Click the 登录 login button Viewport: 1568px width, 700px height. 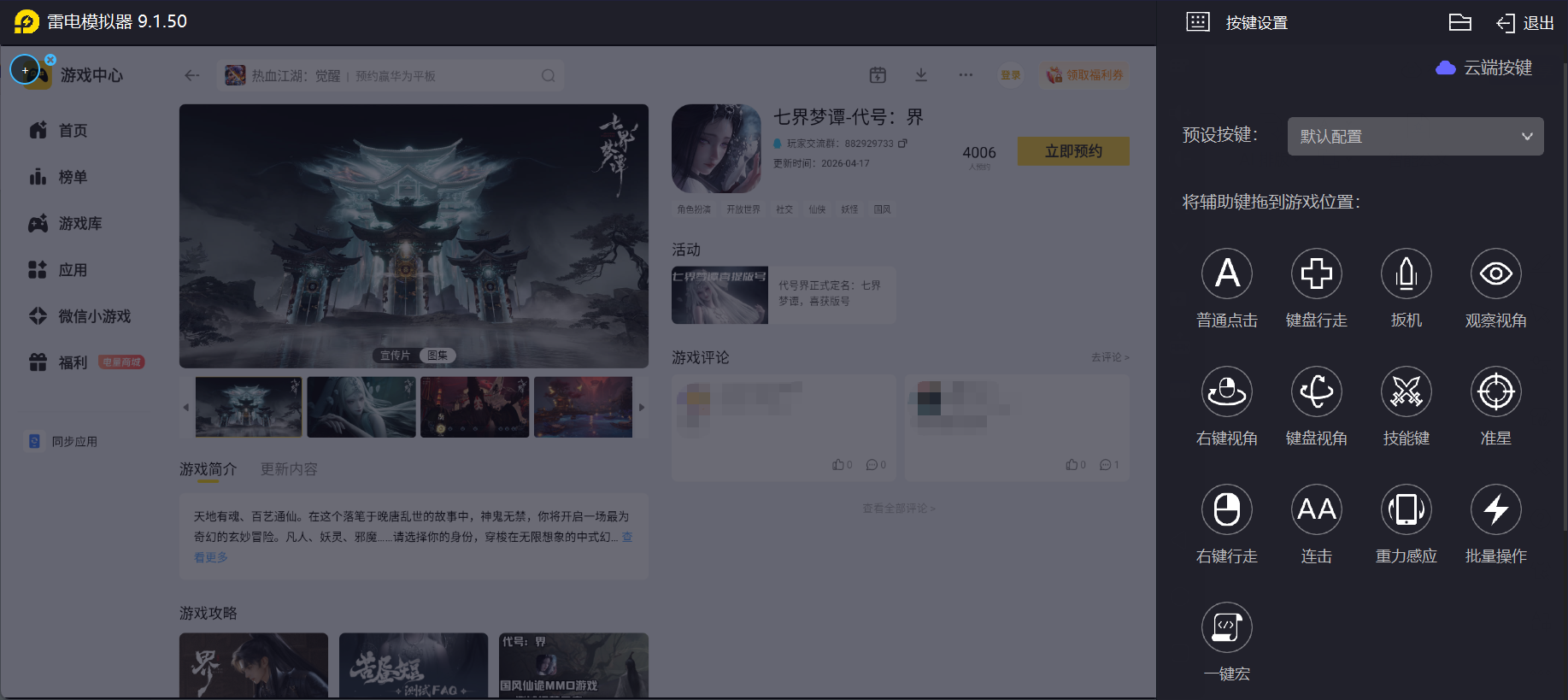1011,75
